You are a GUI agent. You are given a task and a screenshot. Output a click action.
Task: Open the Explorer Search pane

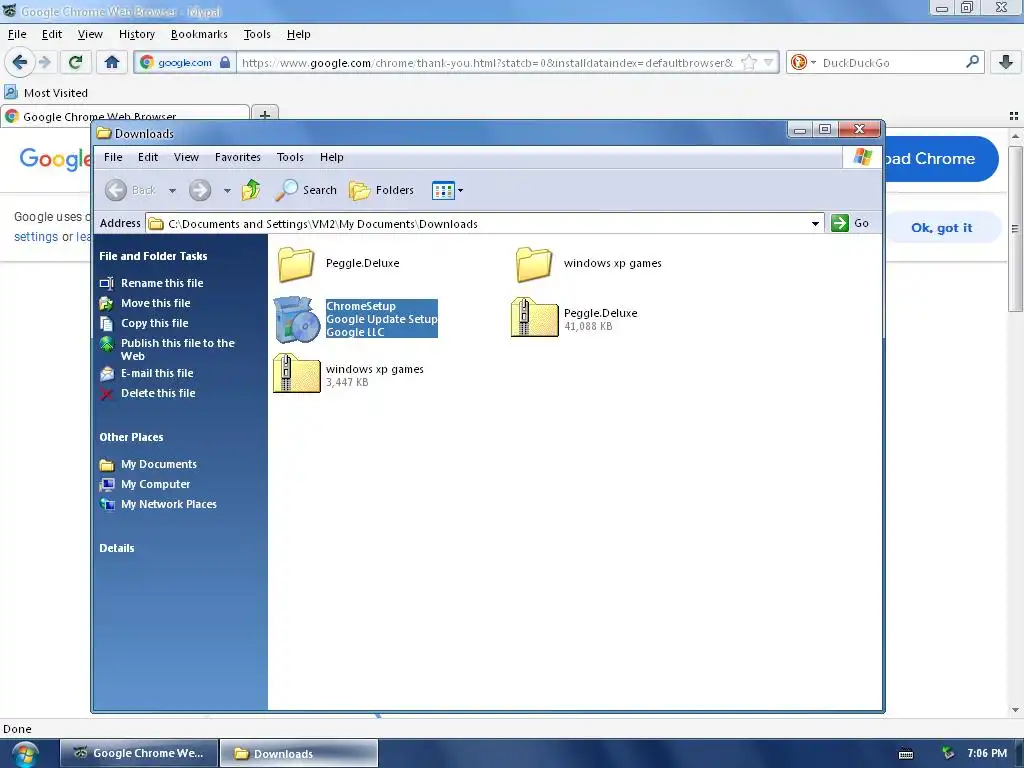click(x=306, y=190)
